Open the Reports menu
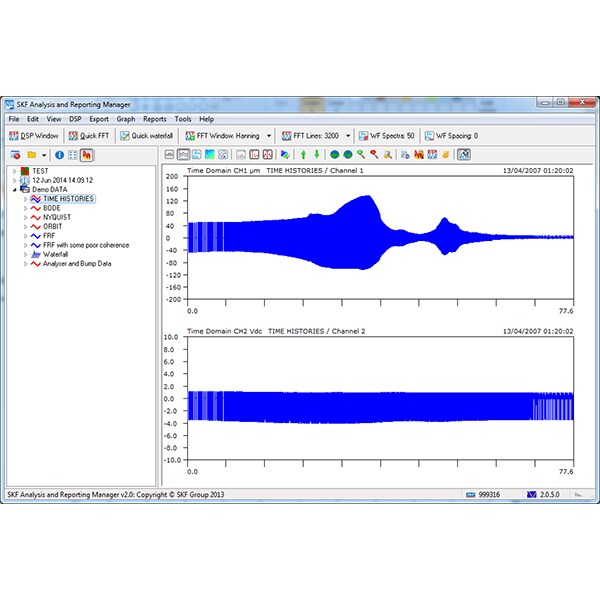The image size is (600, 600). tap(154, 119)
